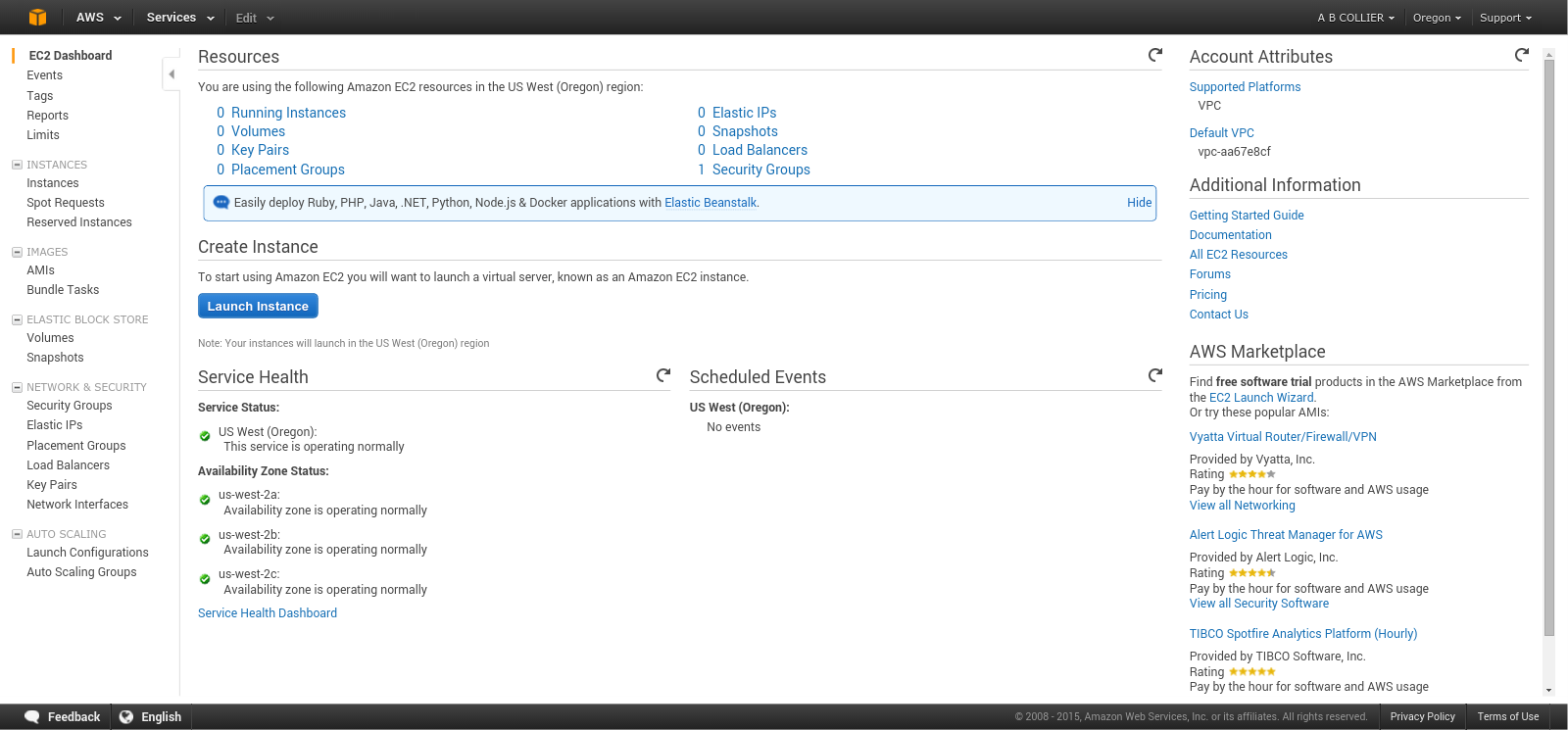Click the Feedback speech bubble icon
1568x730 pixels.
point(32,716)
